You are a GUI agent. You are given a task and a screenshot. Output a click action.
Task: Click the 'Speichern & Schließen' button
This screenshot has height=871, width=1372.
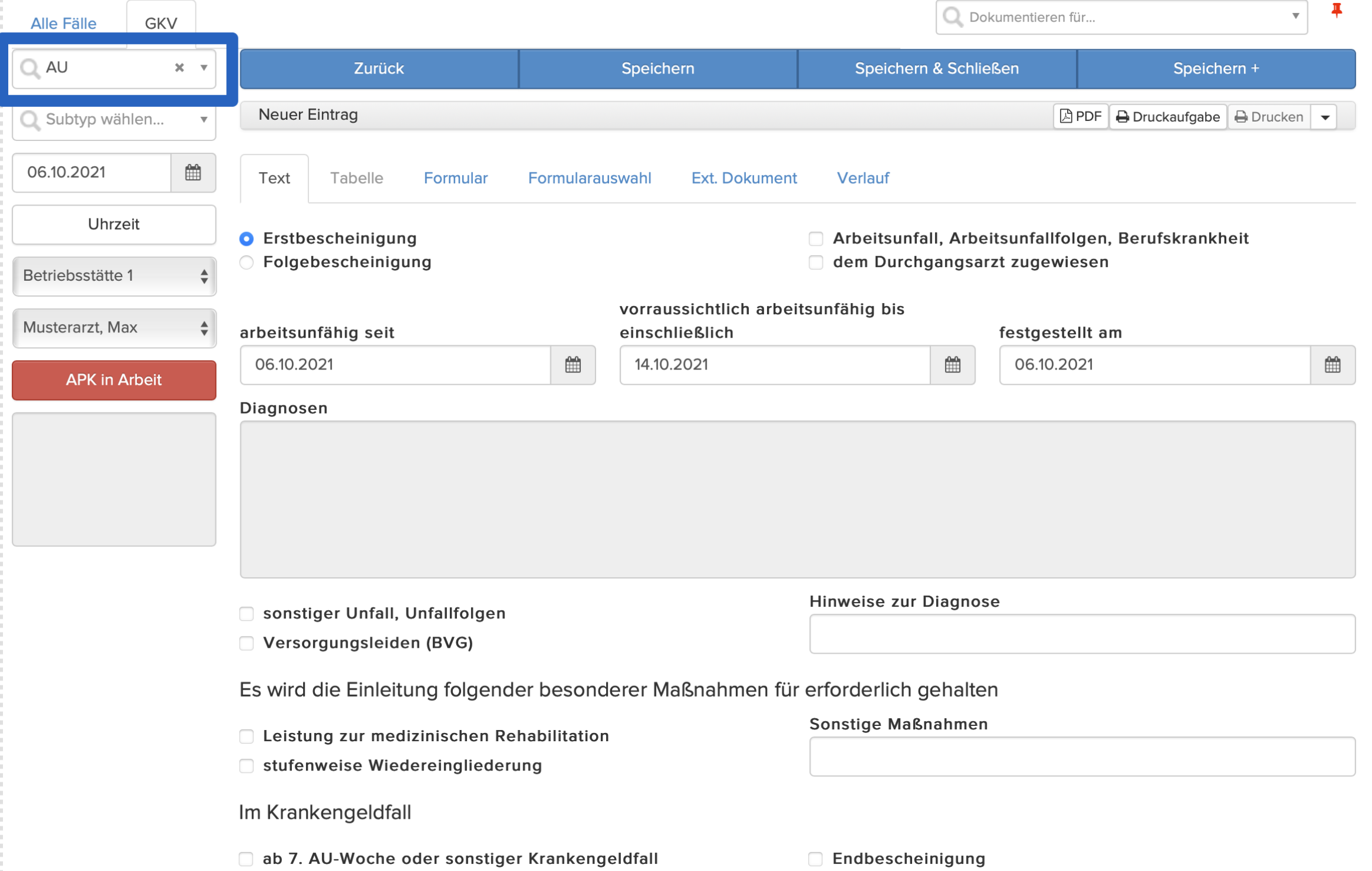[936, 69]
